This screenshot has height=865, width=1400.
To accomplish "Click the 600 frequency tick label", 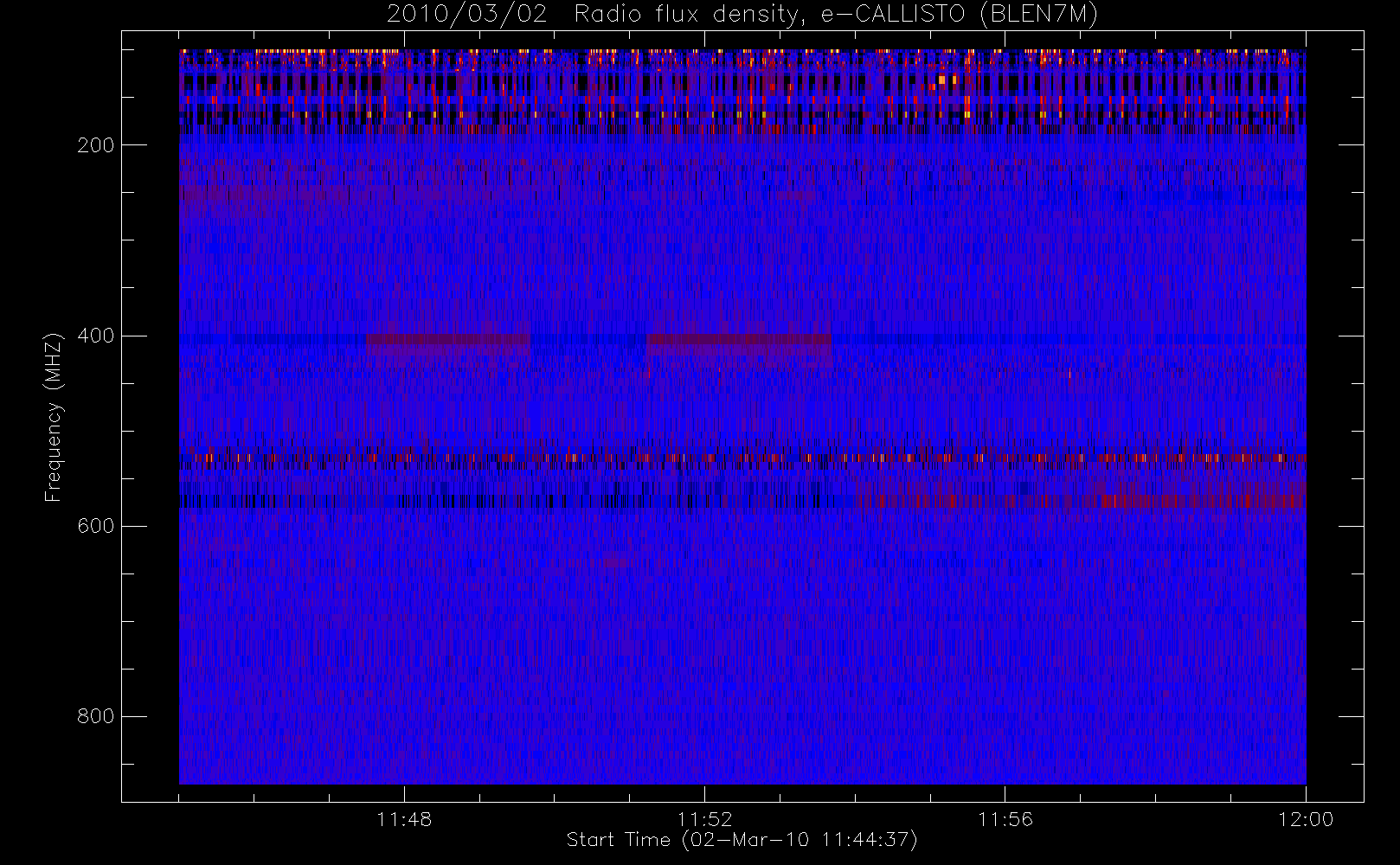I will point(95,526).
